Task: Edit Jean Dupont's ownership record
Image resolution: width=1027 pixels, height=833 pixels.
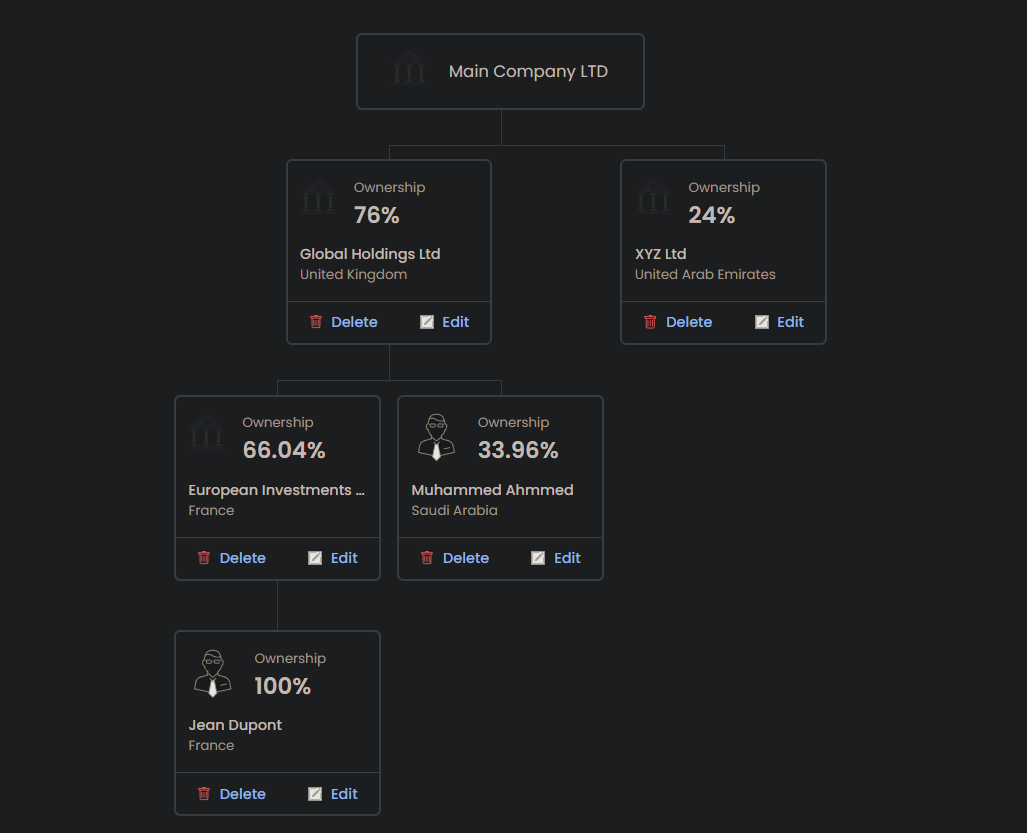Action: coord(344,794)
